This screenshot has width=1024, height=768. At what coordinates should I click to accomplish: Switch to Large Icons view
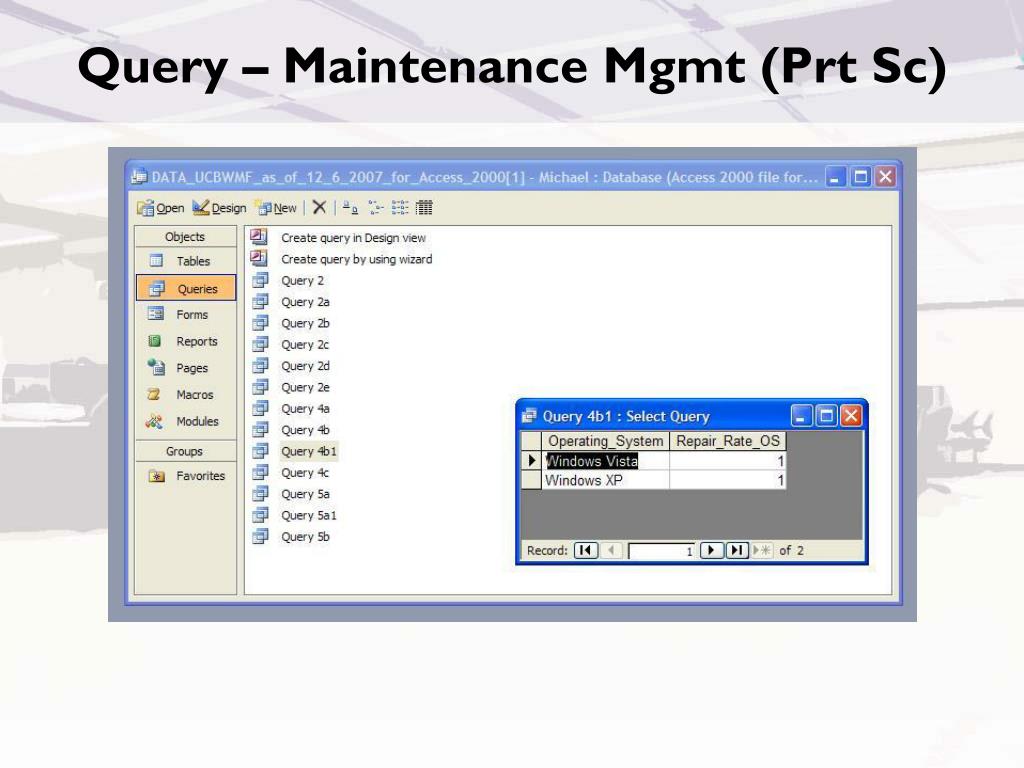click(x=350, y=208)
